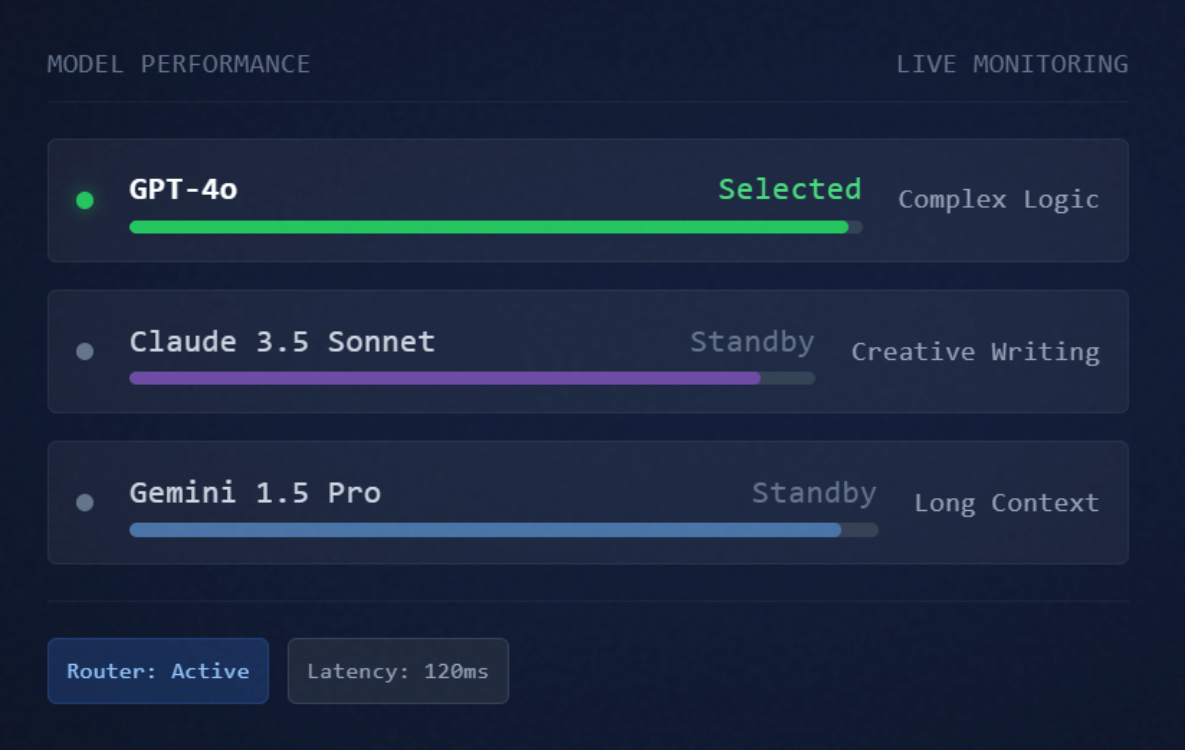Select the Gemini 1.5 Pro model name

255,492
